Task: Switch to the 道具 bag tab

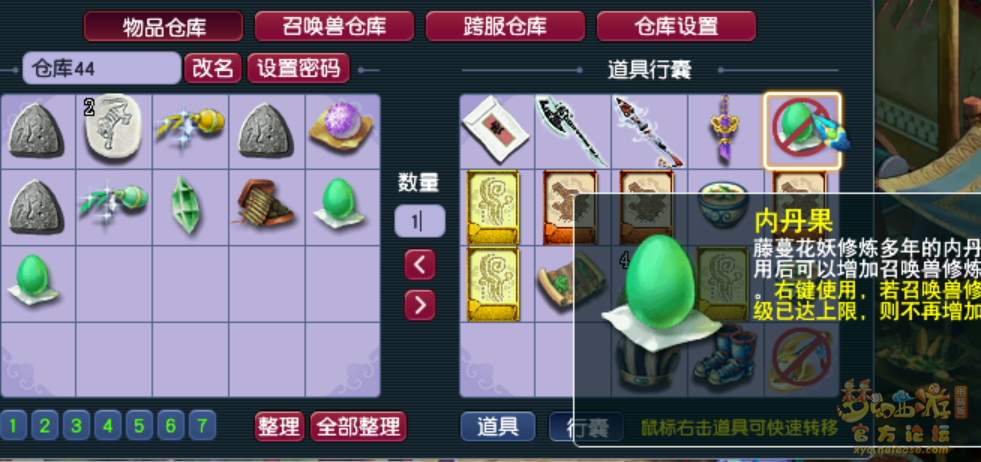Action: [x=497, y=426]
